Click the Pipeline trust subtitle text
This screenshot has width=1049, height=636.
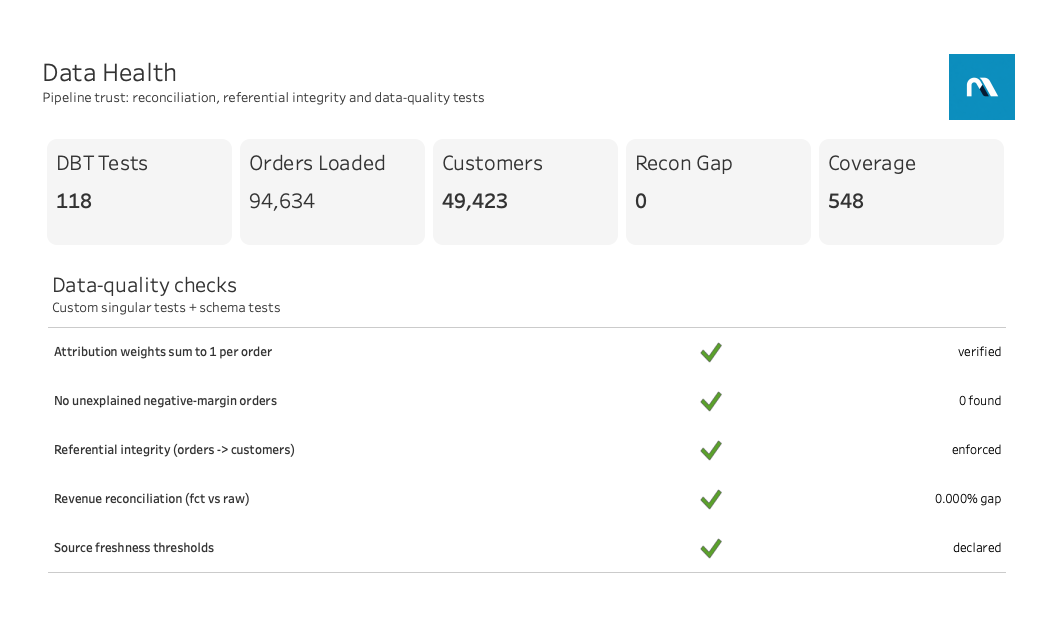pos(264,98)
